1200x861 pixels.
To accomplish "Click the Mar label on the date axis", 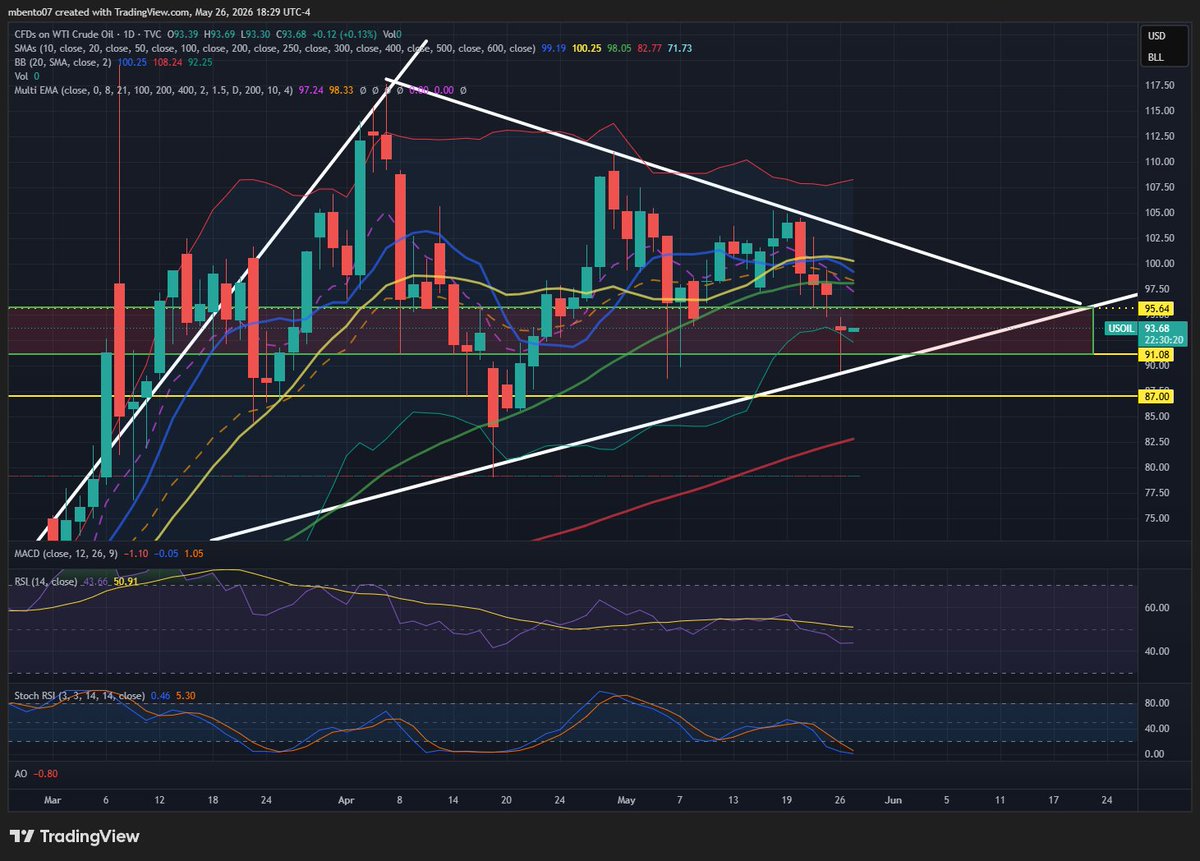I will point(53,801).
